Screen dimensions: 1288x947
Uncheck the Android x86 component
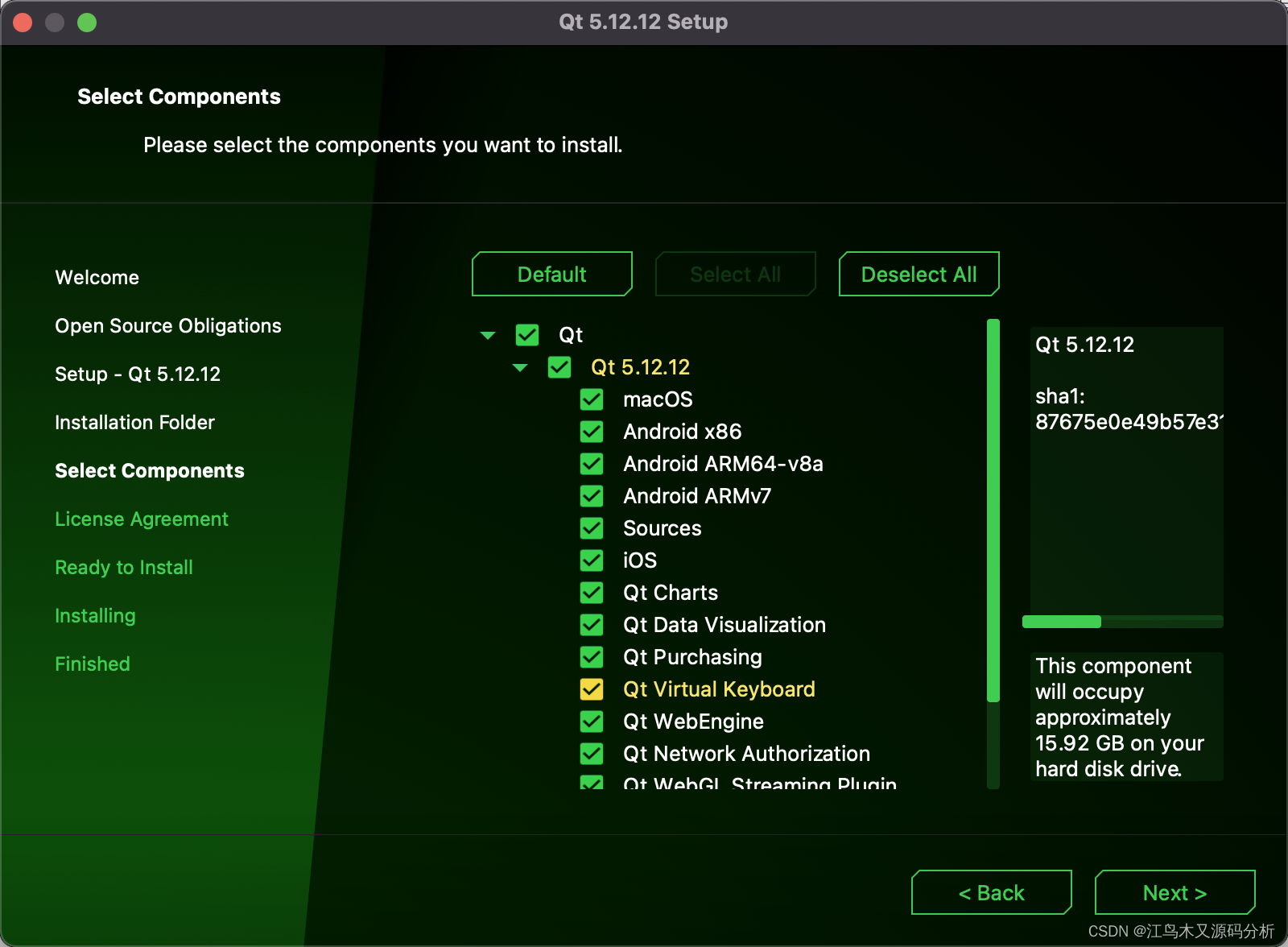pos(592,432)
